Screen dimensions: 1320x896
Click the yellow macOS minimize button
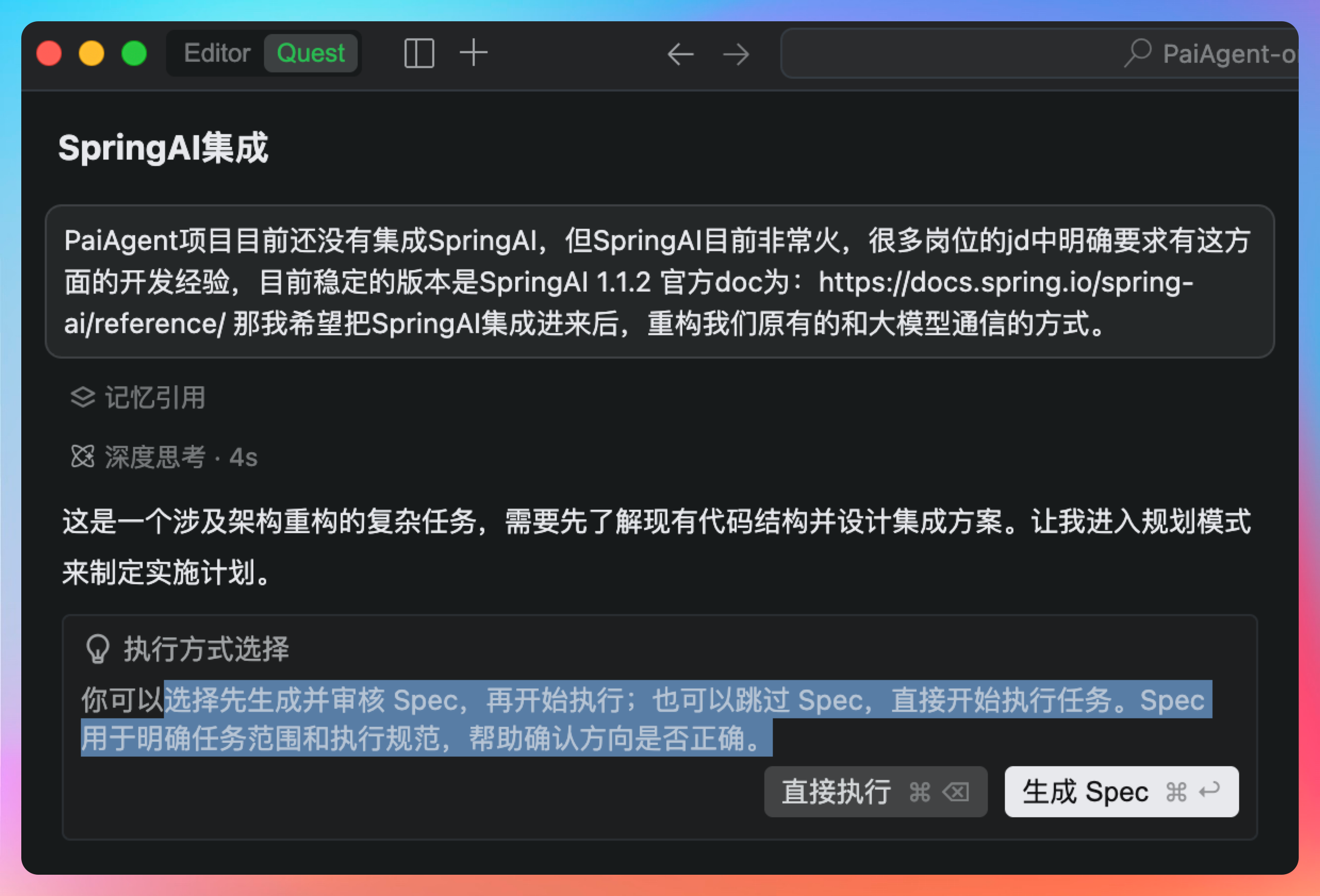point(92,53)
